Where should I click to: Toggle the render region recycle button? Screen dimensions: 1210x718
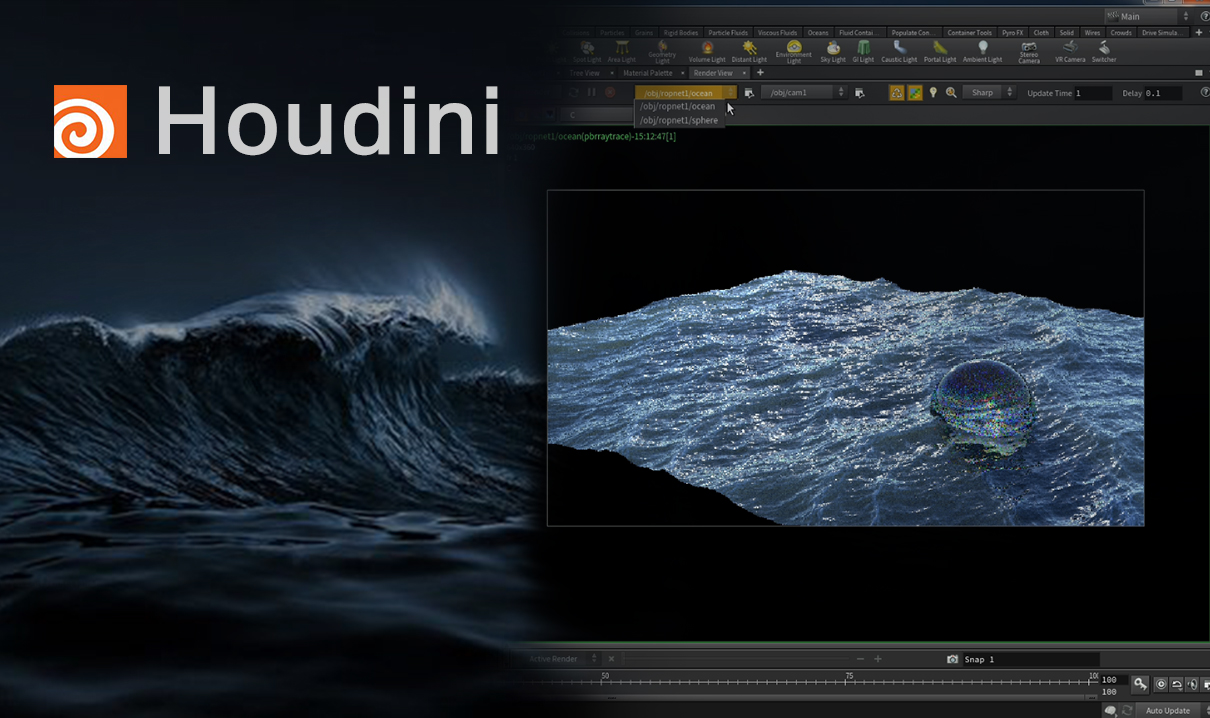pos(897,92)
